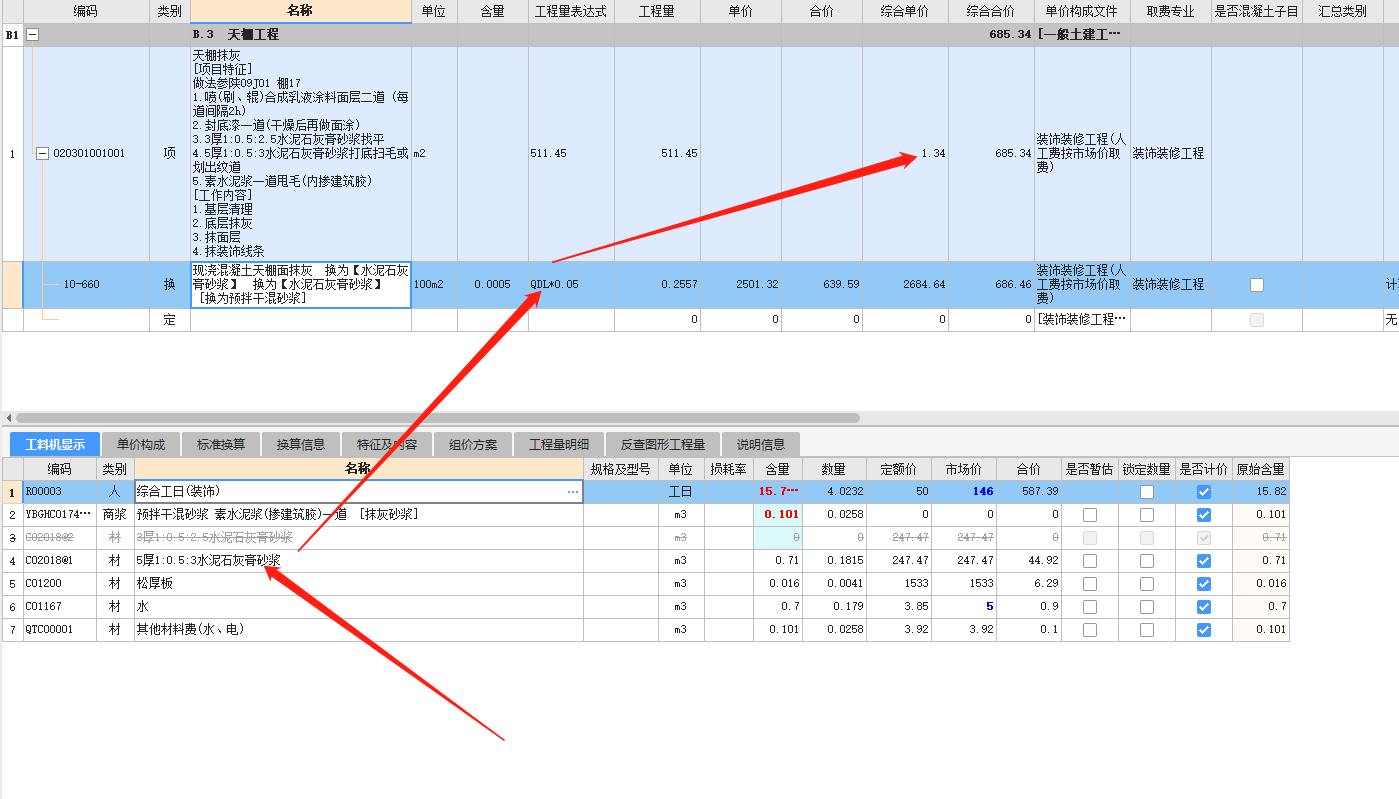Click the 1.34 comprehensive unit price cell
This screenshot has height=799, width=1399.
(905, 154)
